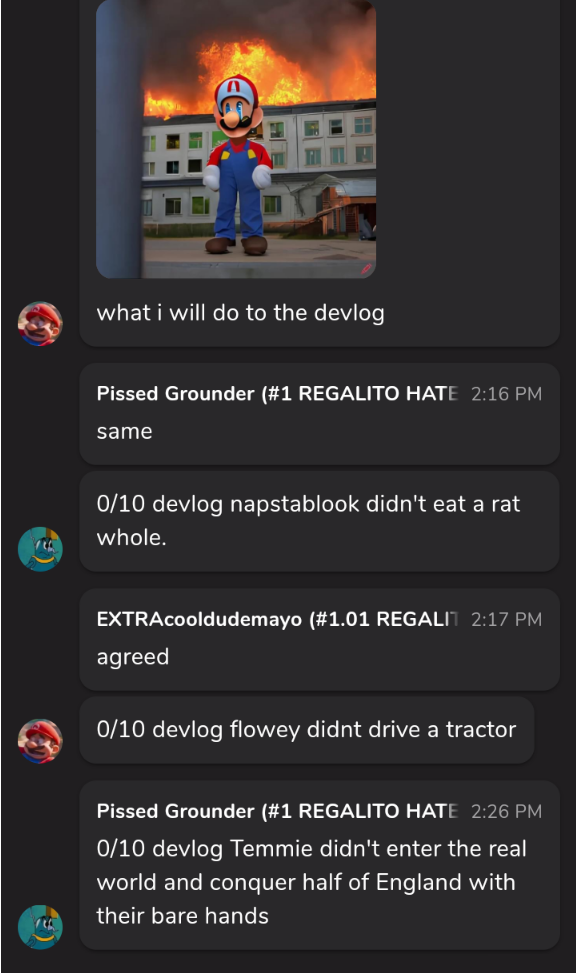
Task: Select the flowey tractor devlog message
Action: pos(306,730)
